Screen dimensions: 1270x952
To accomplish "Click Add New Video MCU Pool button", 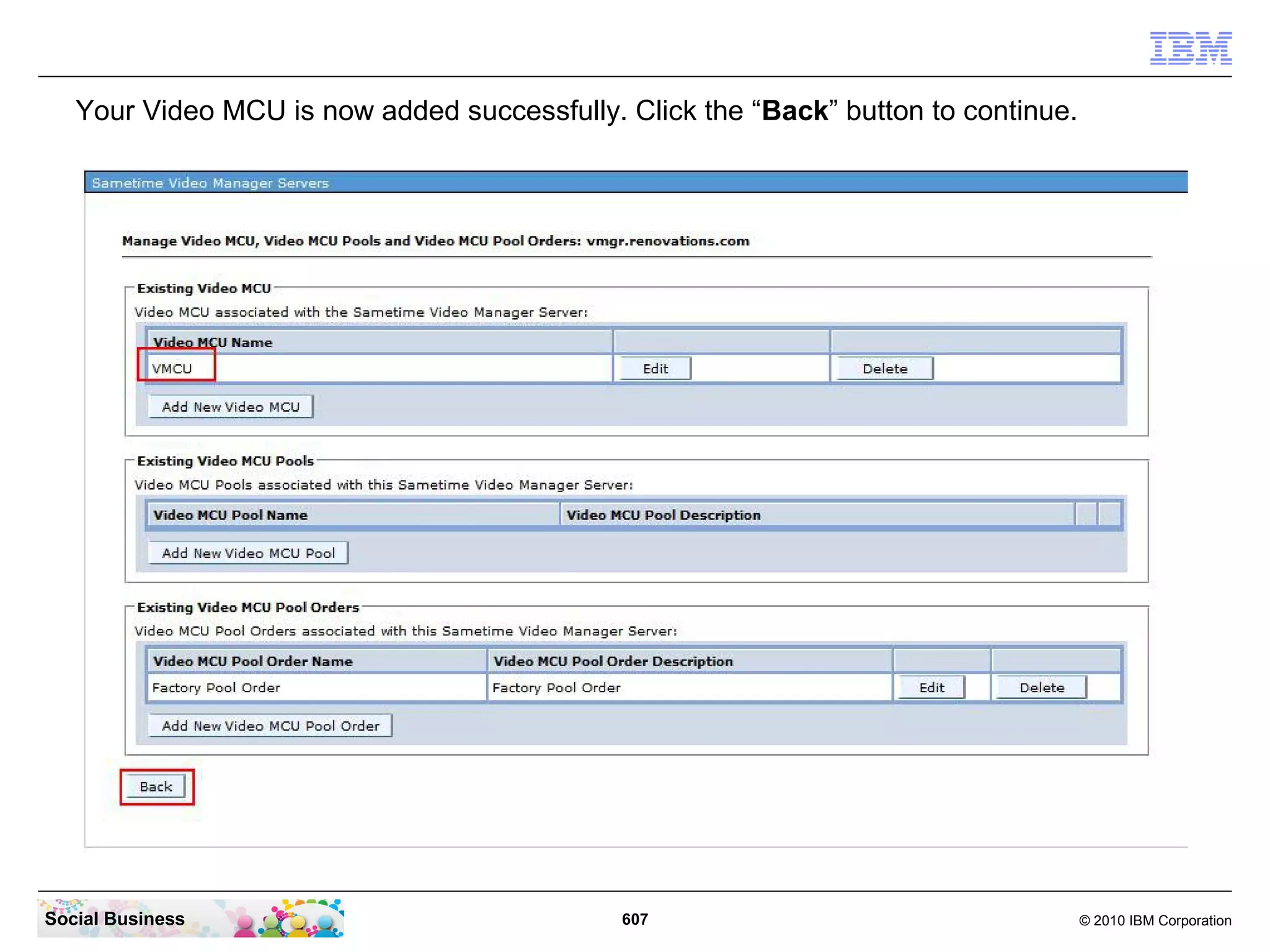I will 248,553.
